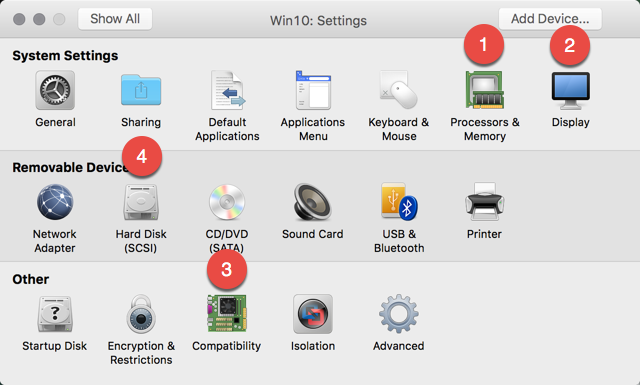
Task: Choose the Startup Disk icon
Action: coord(55,314)
